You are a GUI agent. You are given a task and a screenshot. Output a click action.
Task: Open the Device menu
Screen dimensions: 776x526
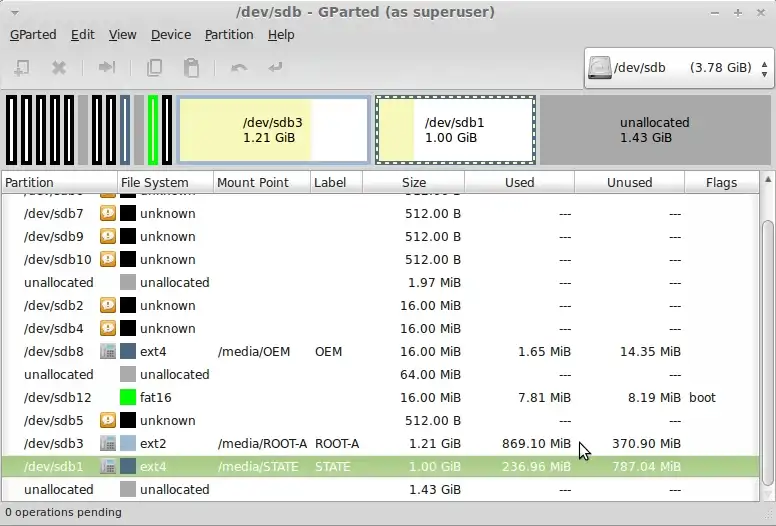point(170,34)
